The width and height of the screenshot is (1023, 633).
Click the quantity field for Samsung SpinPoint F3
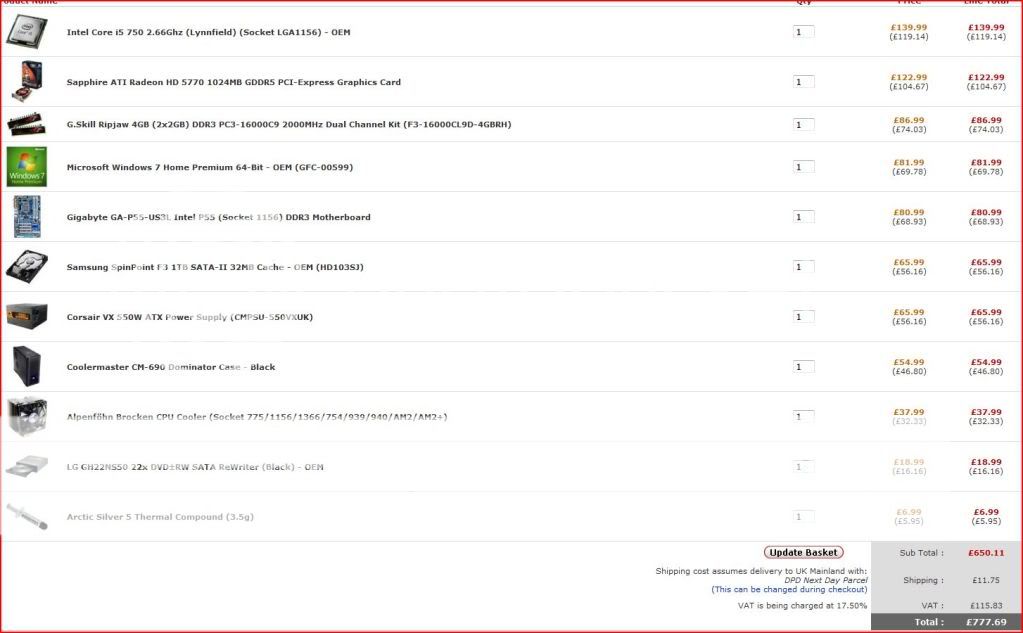(x=803, y=267)
